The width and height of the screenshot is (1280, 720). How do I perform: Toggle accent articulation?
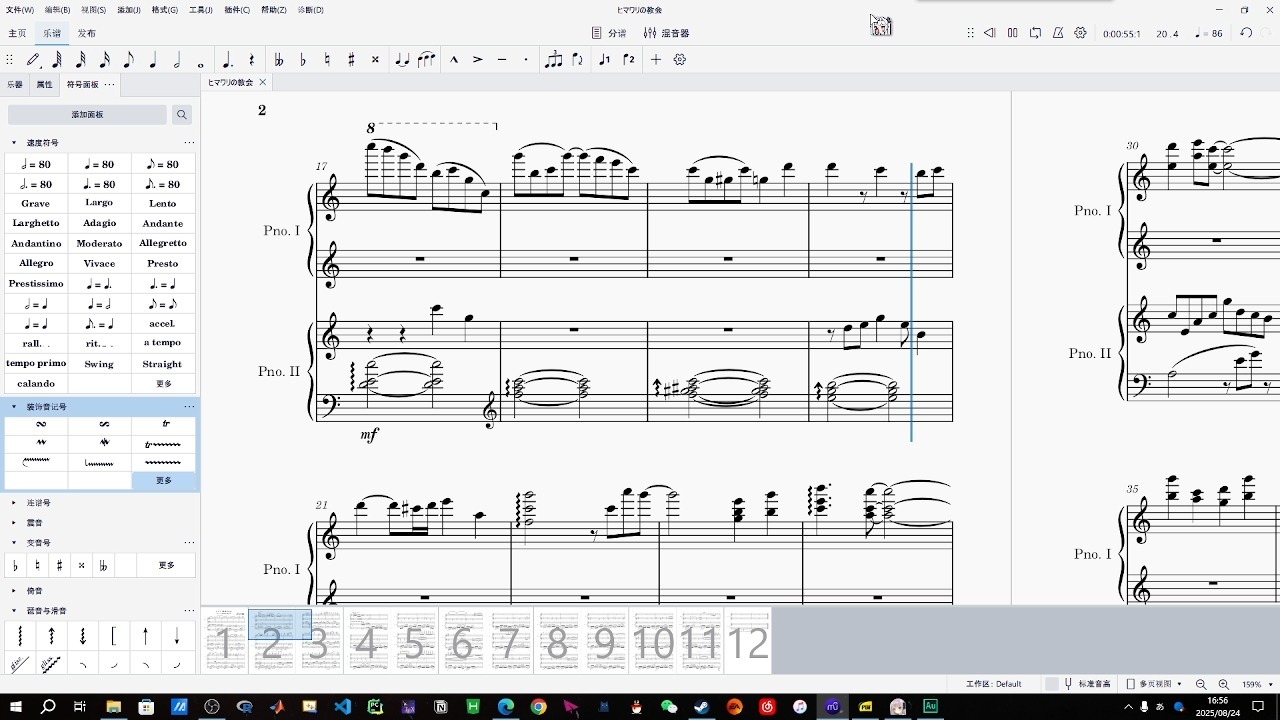(477, 60)
